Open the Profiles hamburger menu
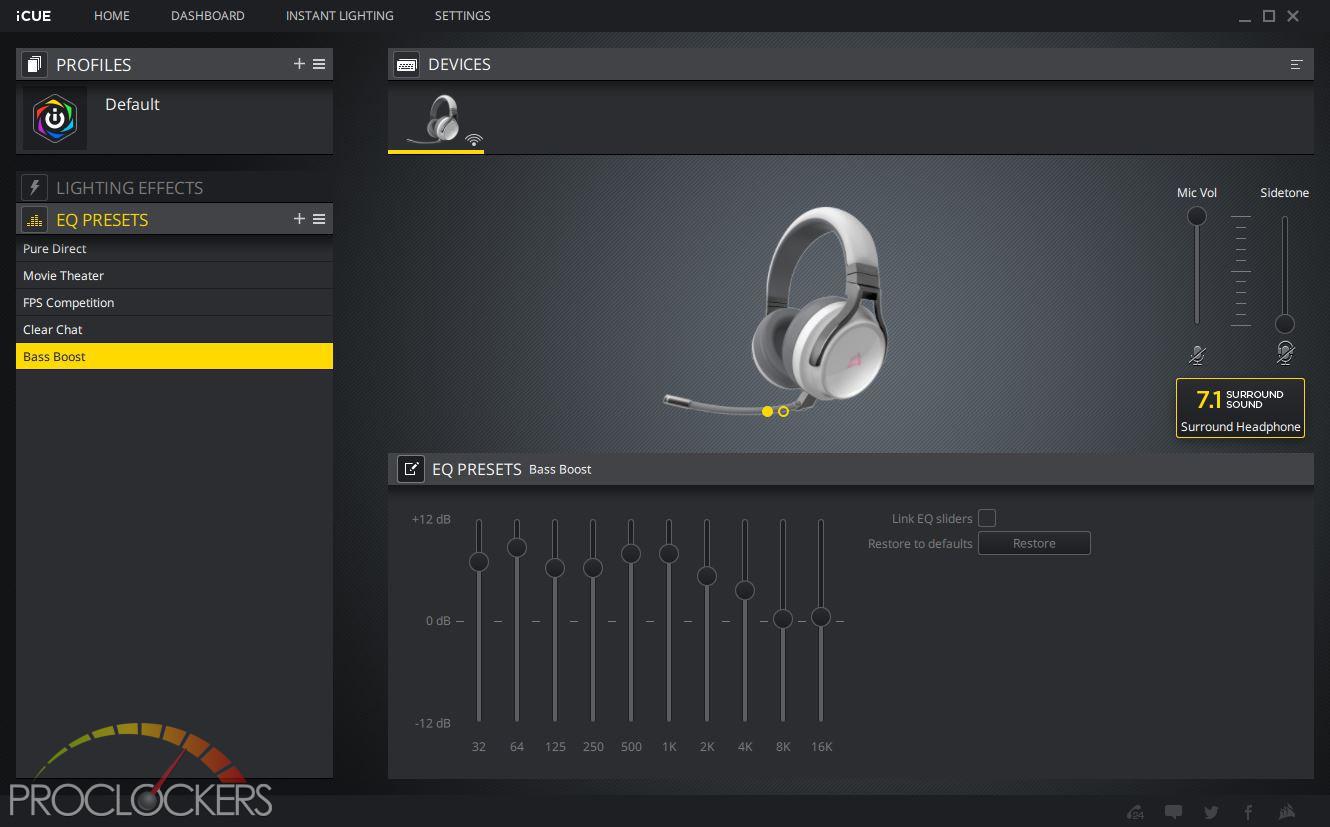This screenshot has width=1330, height=827. [319, 64]
